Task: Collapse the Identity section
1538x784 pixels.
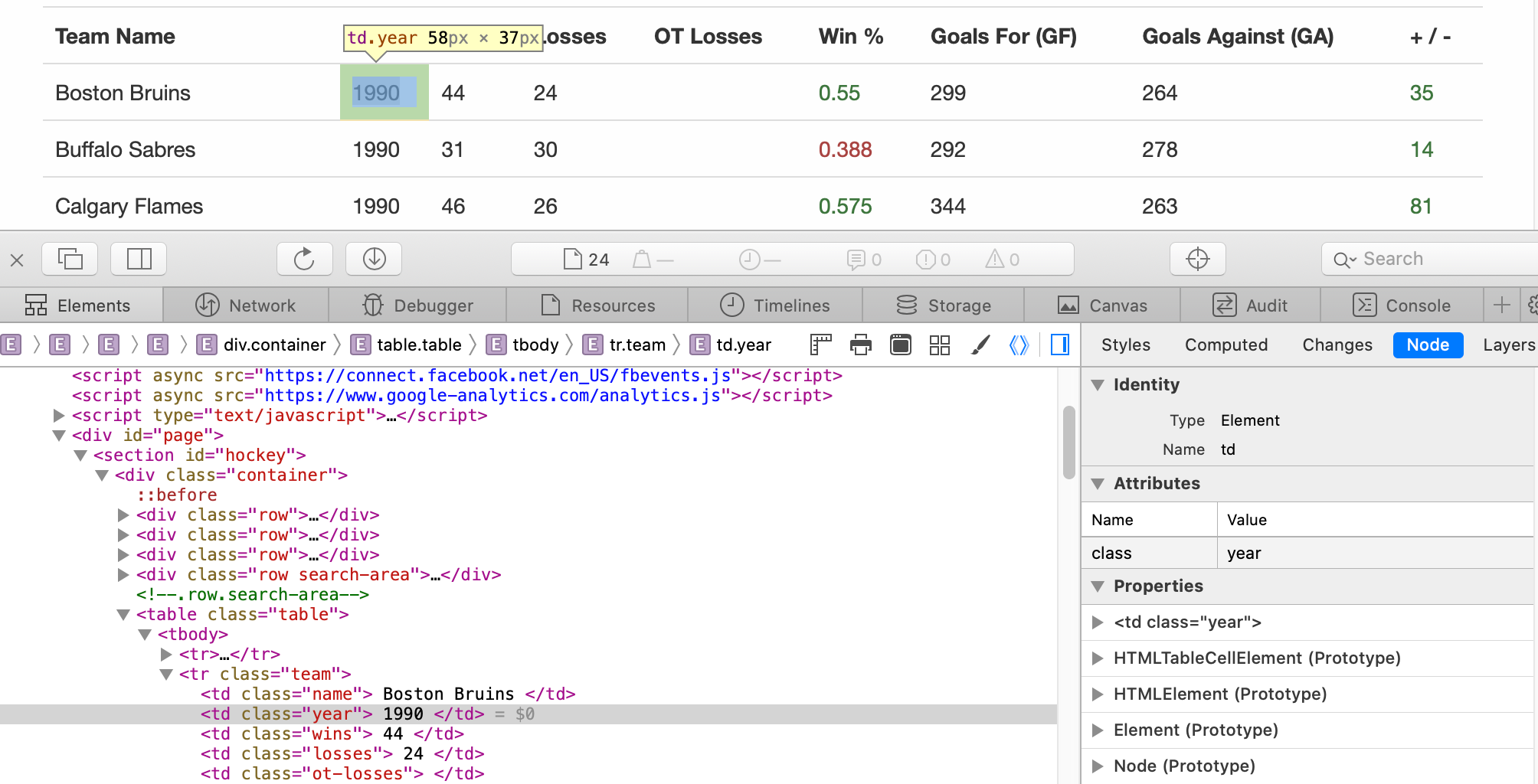Action: pos(1098,385)
